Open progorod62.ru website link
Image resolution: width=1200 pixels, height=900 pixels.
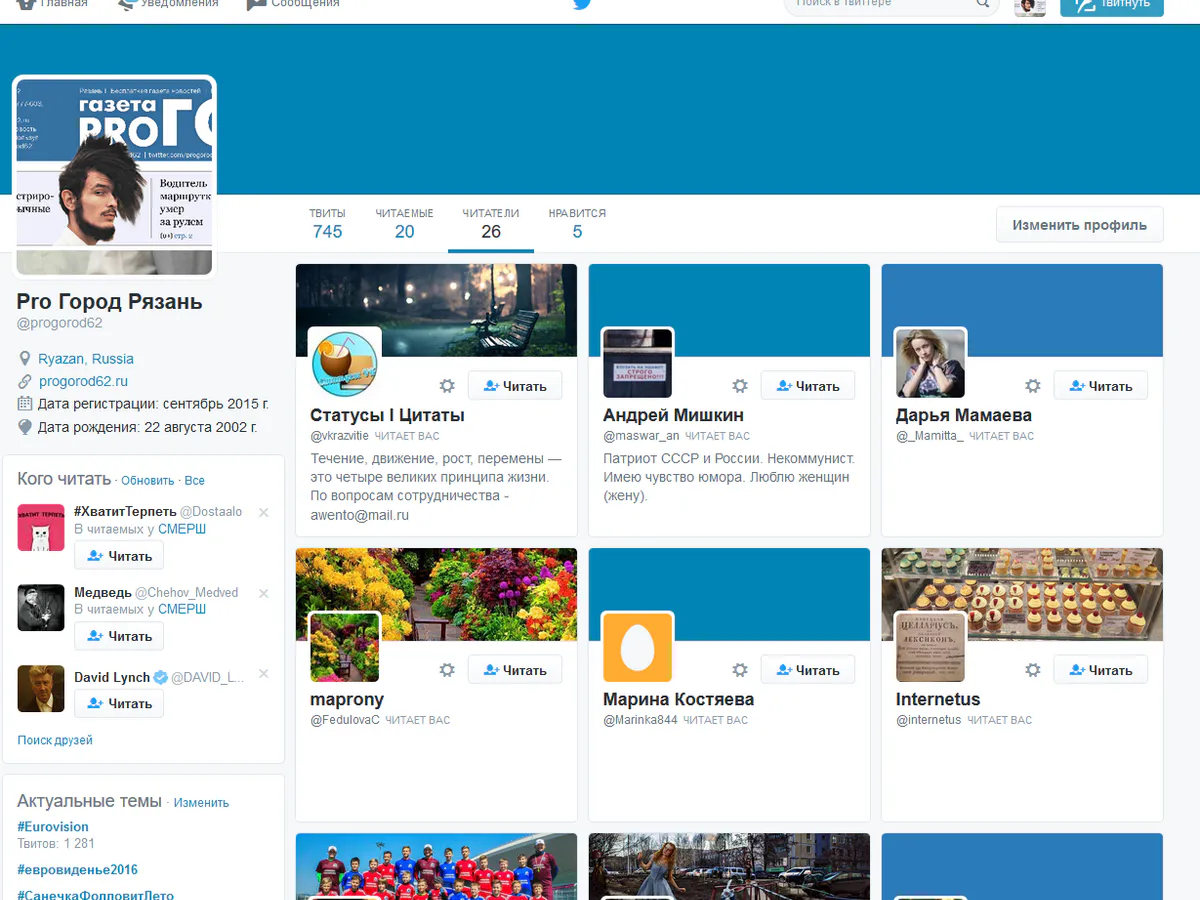click(83, 381)
